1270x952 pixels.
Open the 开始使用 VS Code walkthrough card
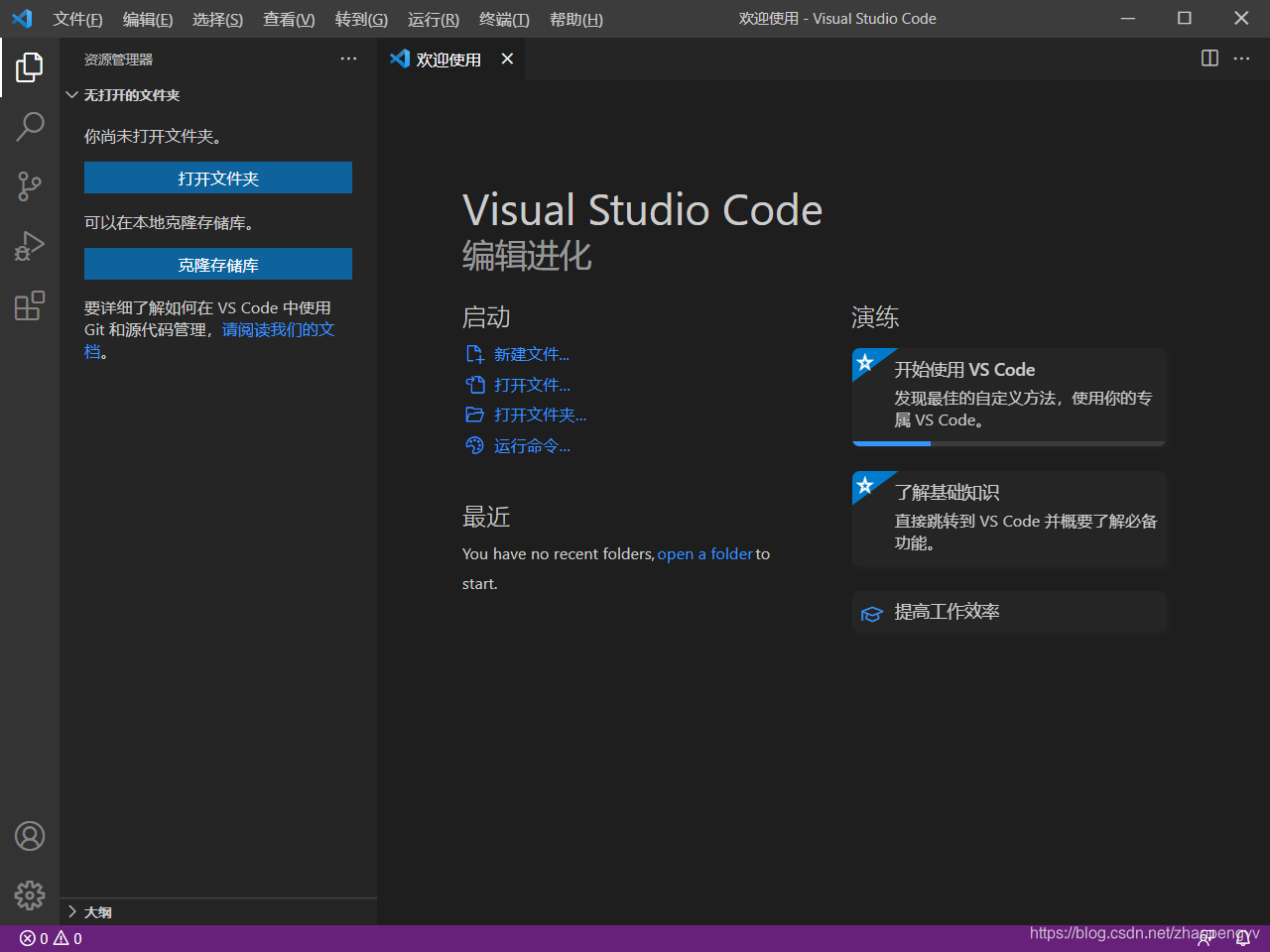(1009, 397)
